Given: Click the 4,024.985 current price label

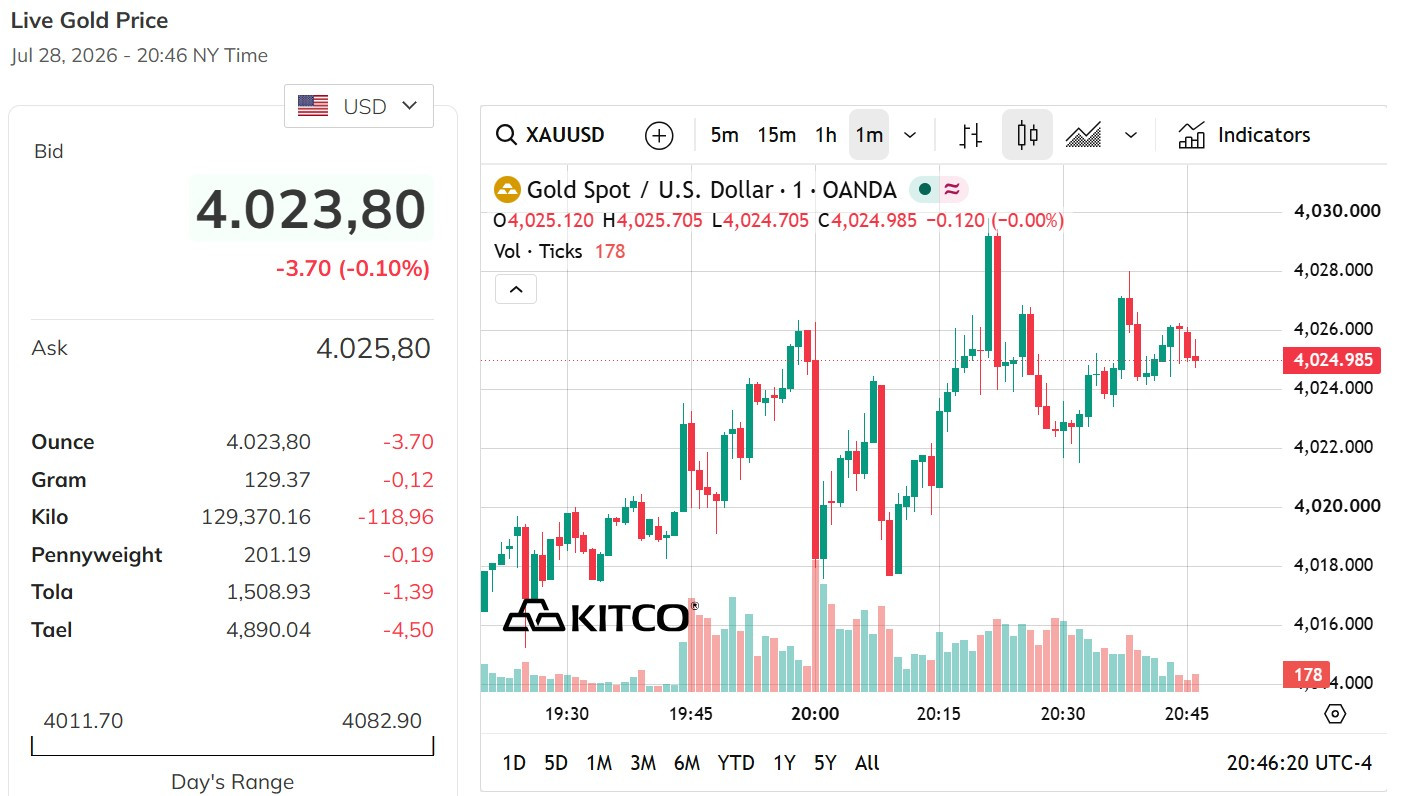Looking at the screenshot, I should point(1332,360).
